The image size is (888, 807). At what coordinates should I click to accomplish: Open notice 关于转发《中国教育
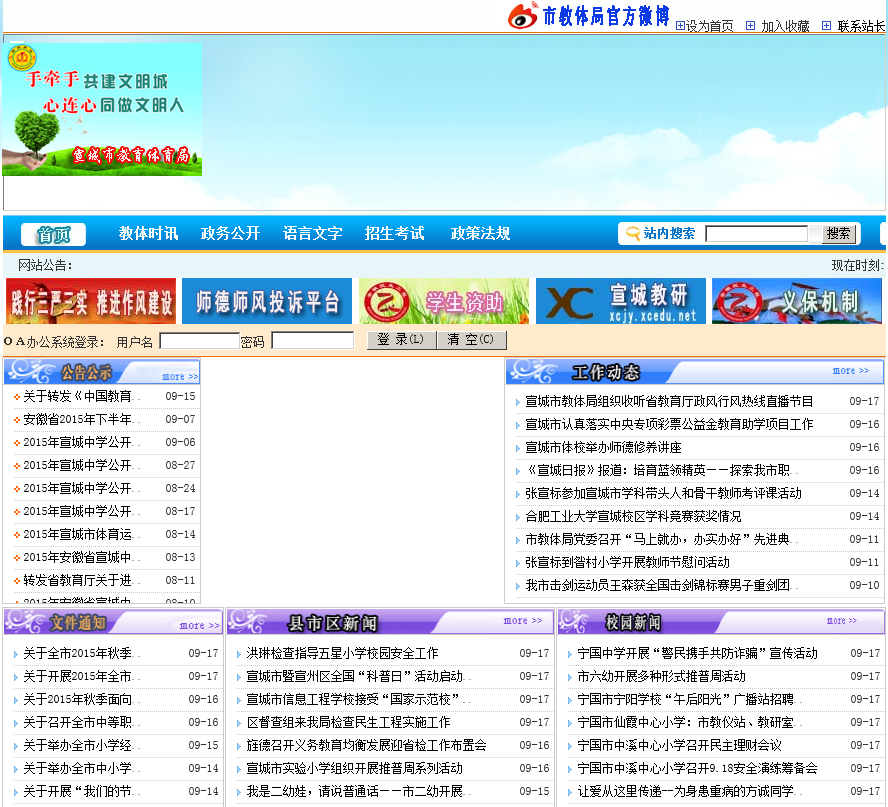tap(80, 396)
